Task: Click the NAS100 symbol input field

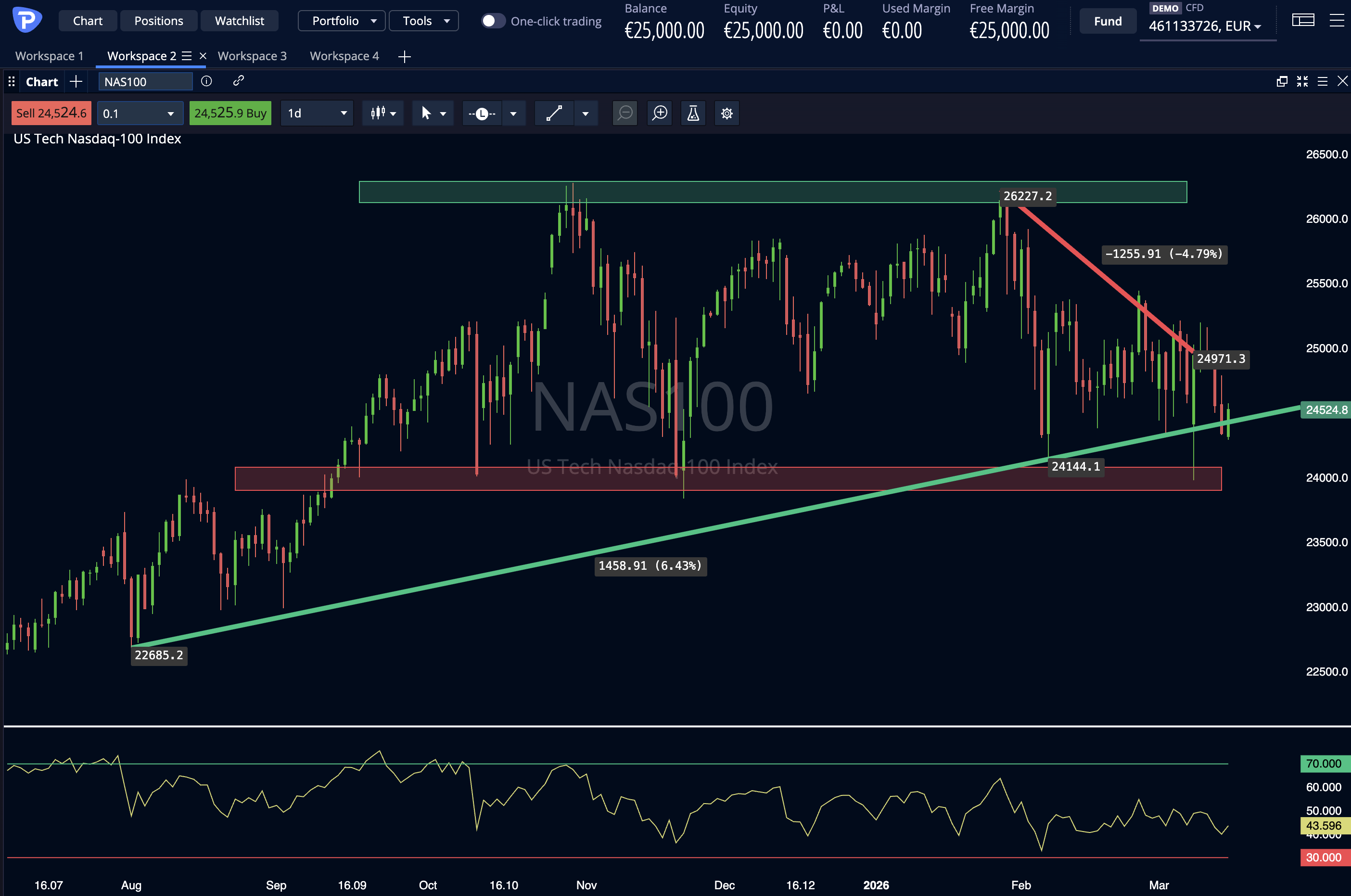Action: 145,82
